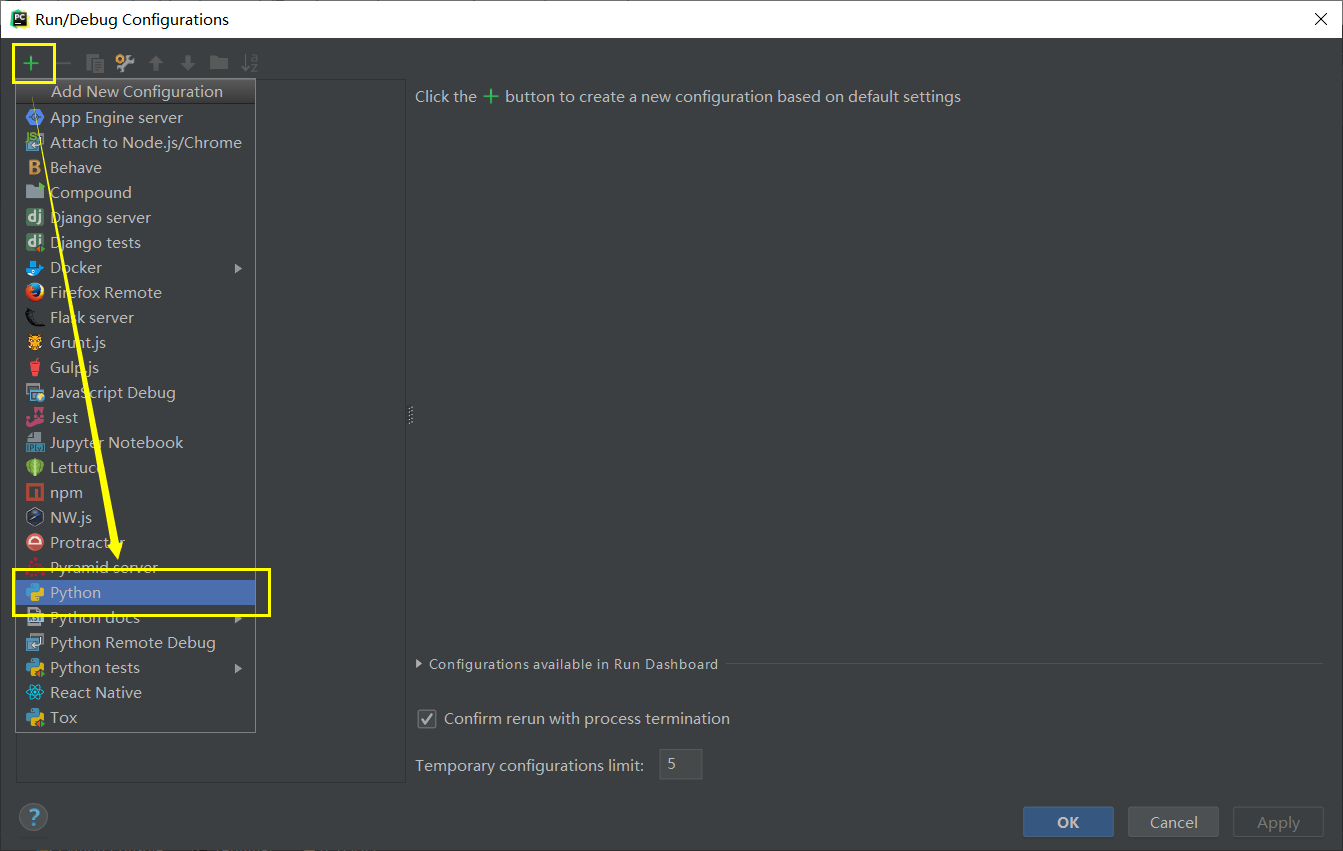The width and height of the screenshot is (1343, 851).
Task: Toggle Confirm rerun with process termination checkbox
Action: (427, 719)
